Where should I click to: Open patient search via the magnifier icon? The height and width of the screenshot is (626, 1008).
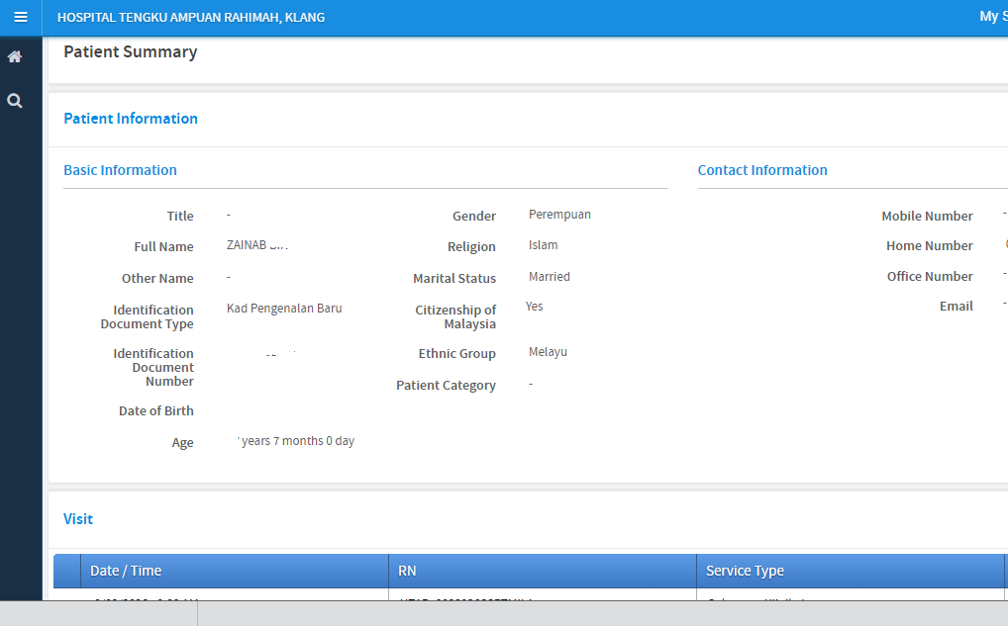click(15, 100)
